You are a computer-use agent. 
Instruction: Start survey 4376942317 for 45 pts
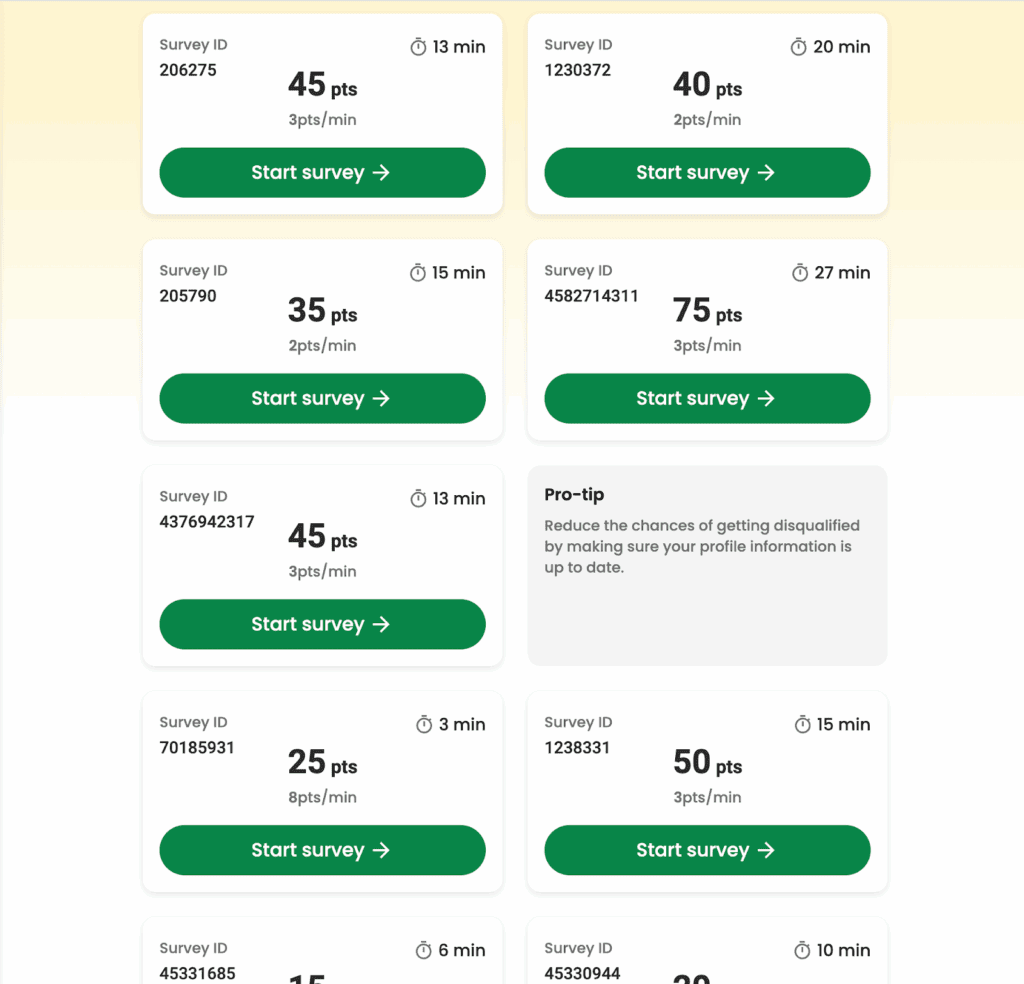pos(322,625)
